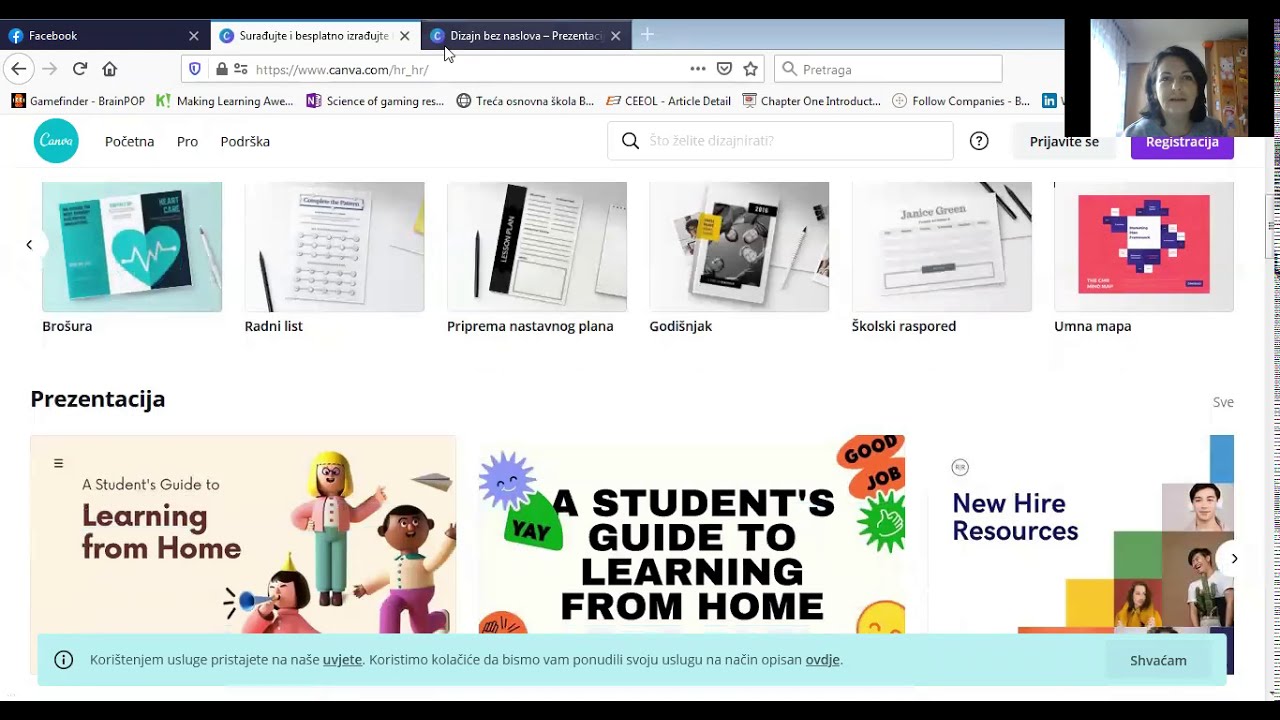Select the Surađujte i besplatno izrađujte tab
Image resolution: width=1280 pixels, height=720 pixels.
click(315, 36)
